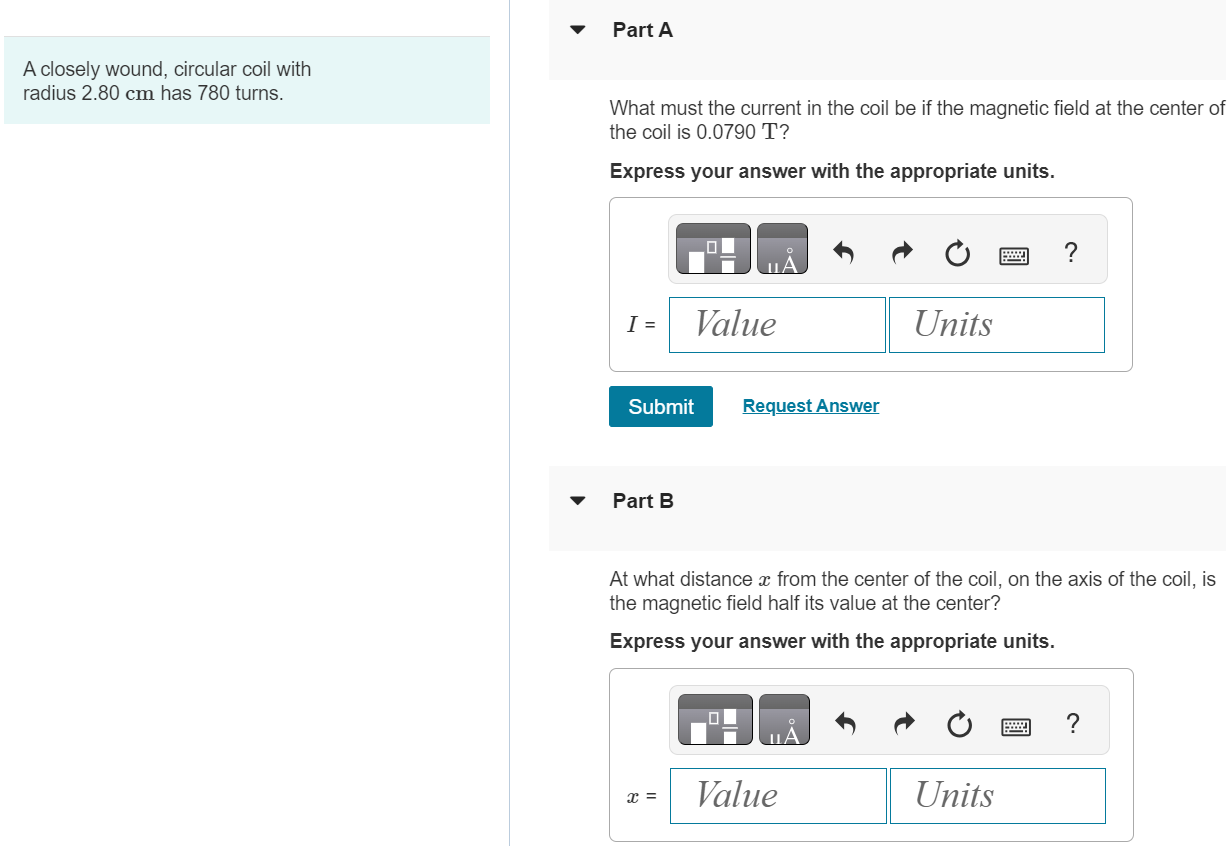Redo arrow in Part B toolbar
This screenshot has height=846, width=1230.
coord(904,724)
